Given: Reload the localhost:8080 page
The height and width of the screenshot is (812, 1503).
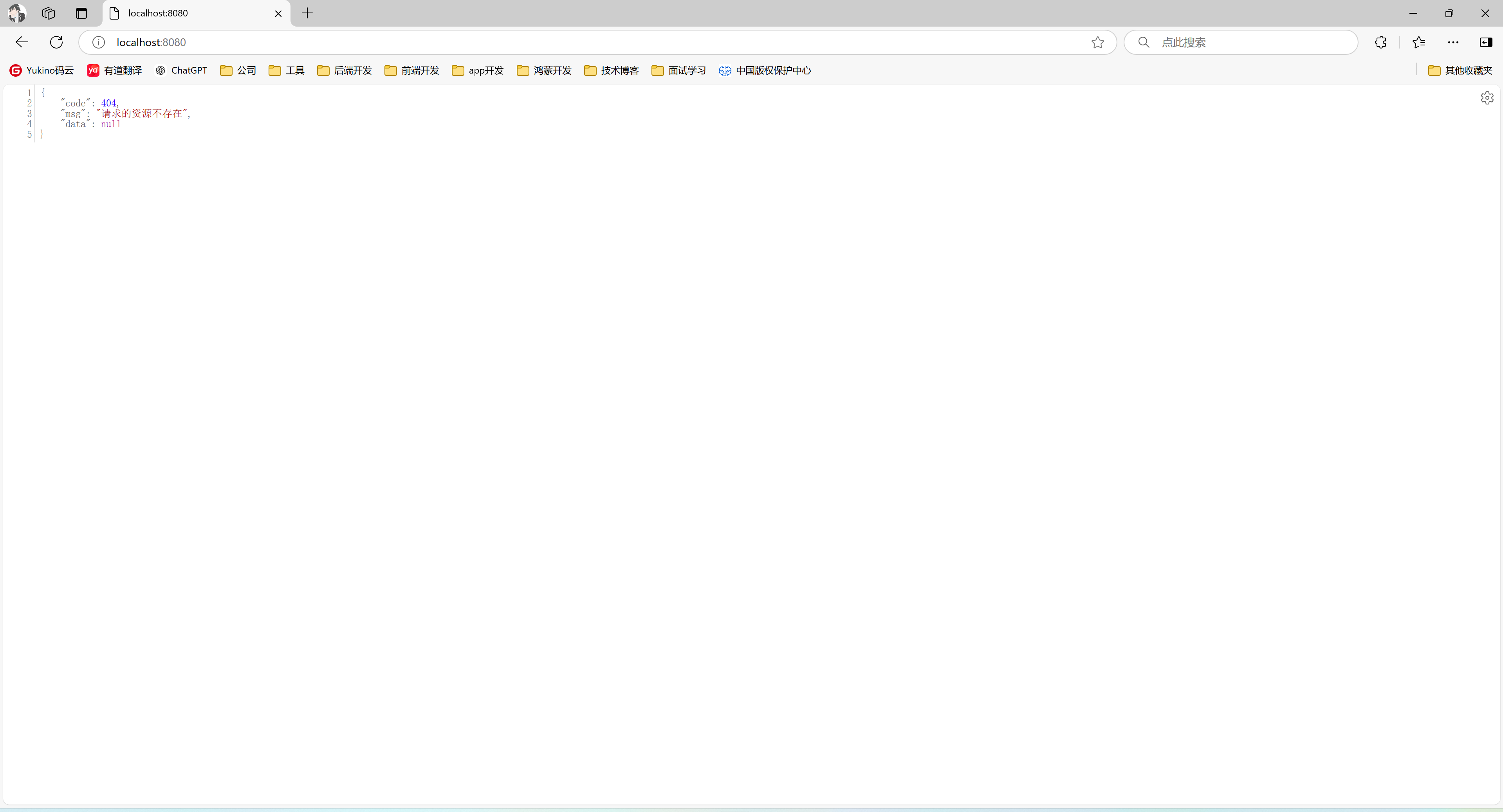Looking at the screenshot, I should 56,42.
